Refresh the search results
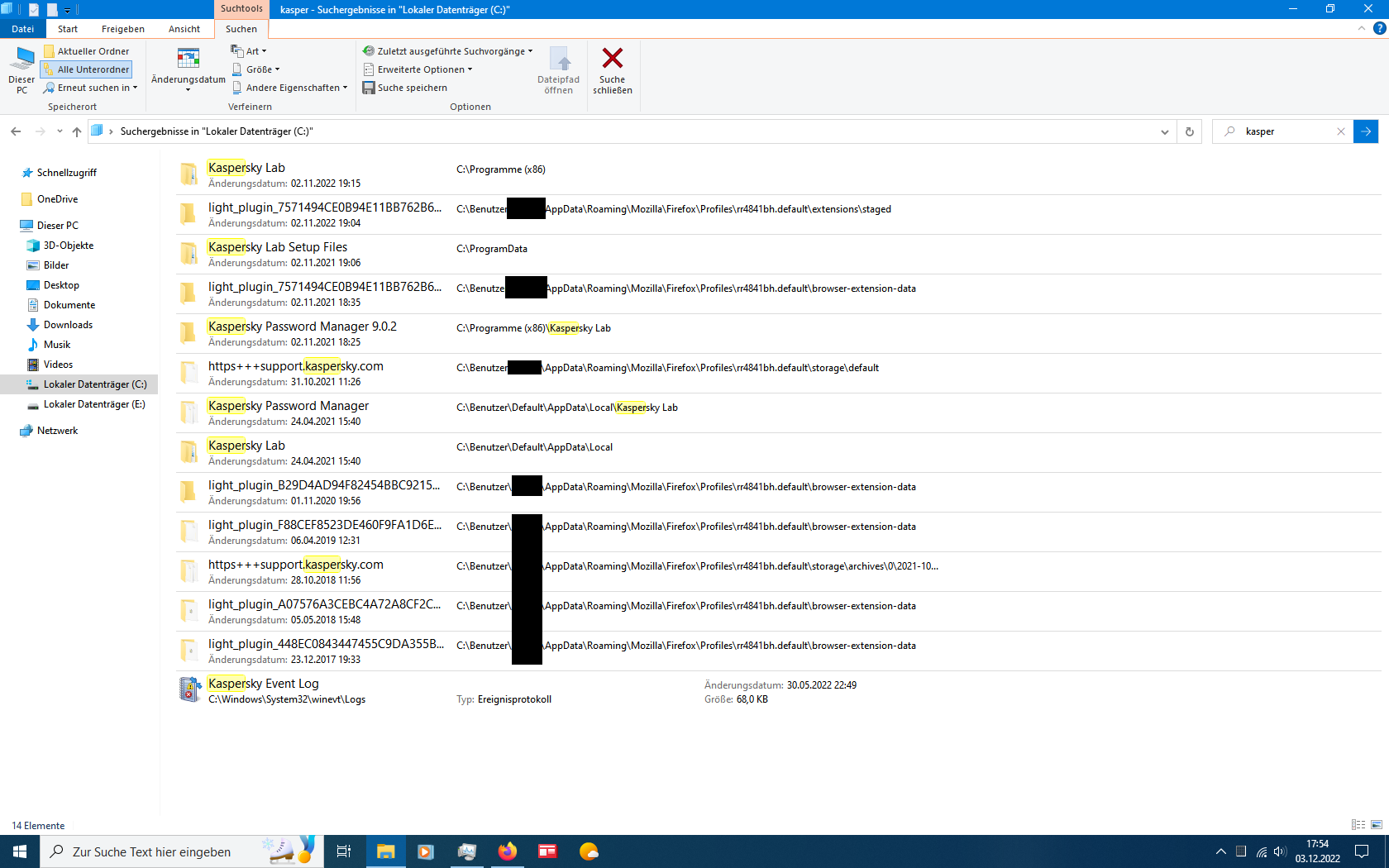 pyautogui.click(x=1189, y=131)
